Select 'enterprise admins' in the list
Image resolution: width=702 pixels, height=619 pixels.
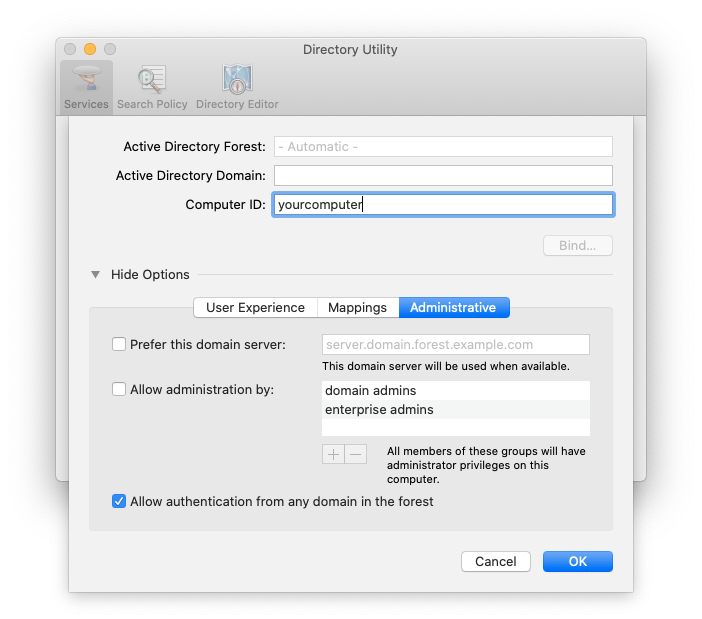tap(456, 410)
